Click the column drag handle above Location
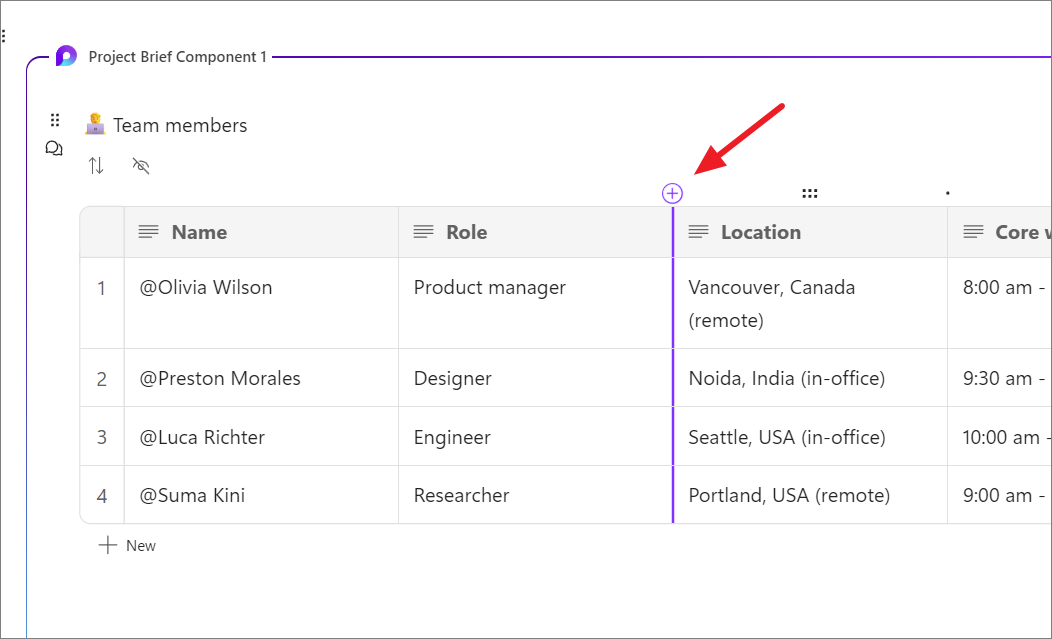Viewport: 1052px width, 639px height. click(810, 193)
